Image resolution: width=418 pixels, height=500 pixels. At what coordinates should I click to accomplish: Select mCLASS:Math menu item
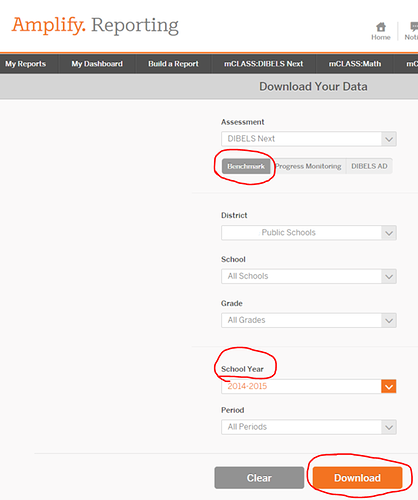(355, 64)
